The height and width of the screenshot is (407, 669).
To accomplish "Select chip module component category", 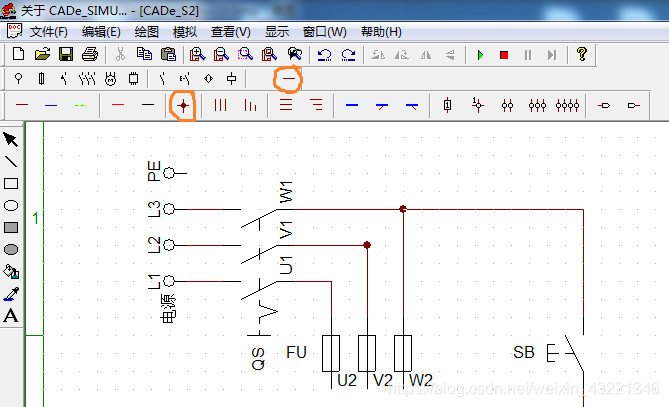I will [134, 78].
